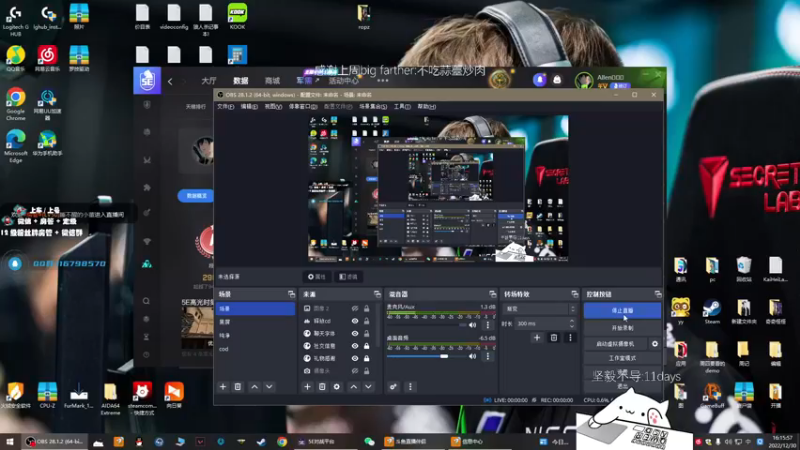Undock the 混音器 audio mixer panel

[492, 294]
